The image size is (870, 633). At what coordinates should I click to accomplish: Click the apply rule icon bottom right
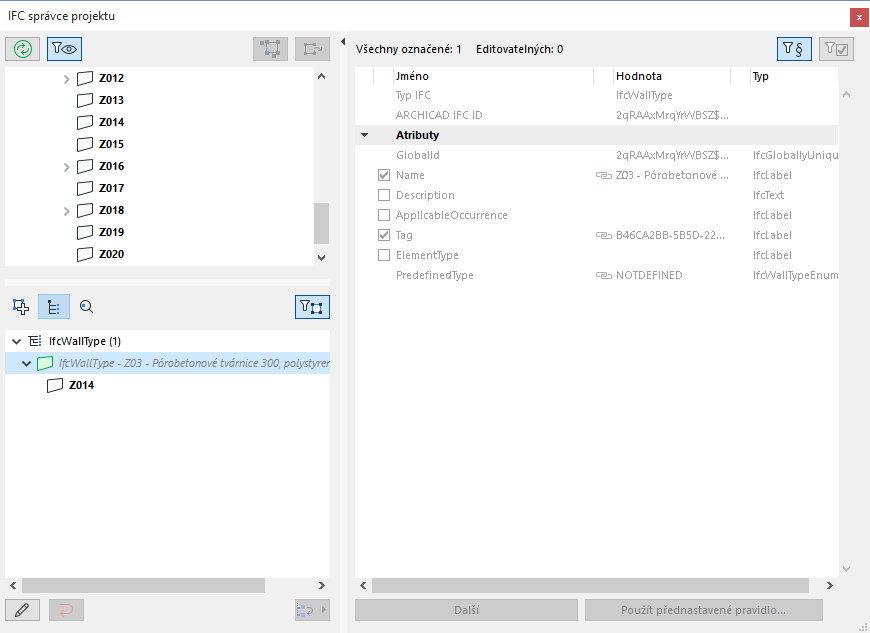coord(311,610)
